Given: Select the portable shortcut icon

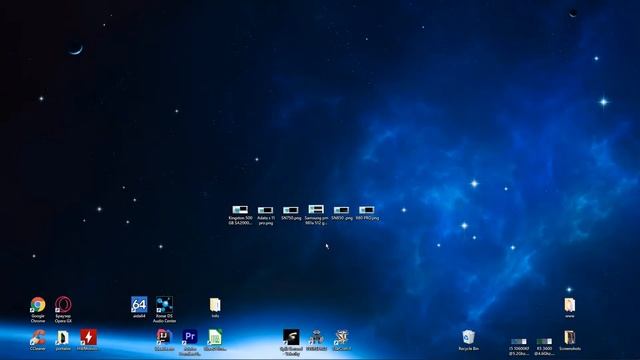Looking at the screenshot, I should [63, 338].
